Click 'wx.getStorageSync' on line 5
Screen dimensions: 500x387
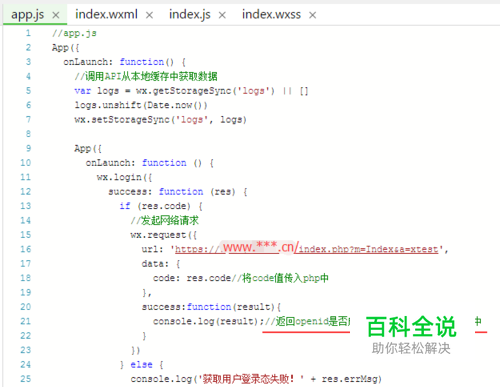pyautogui.click(x=183, y=91)
